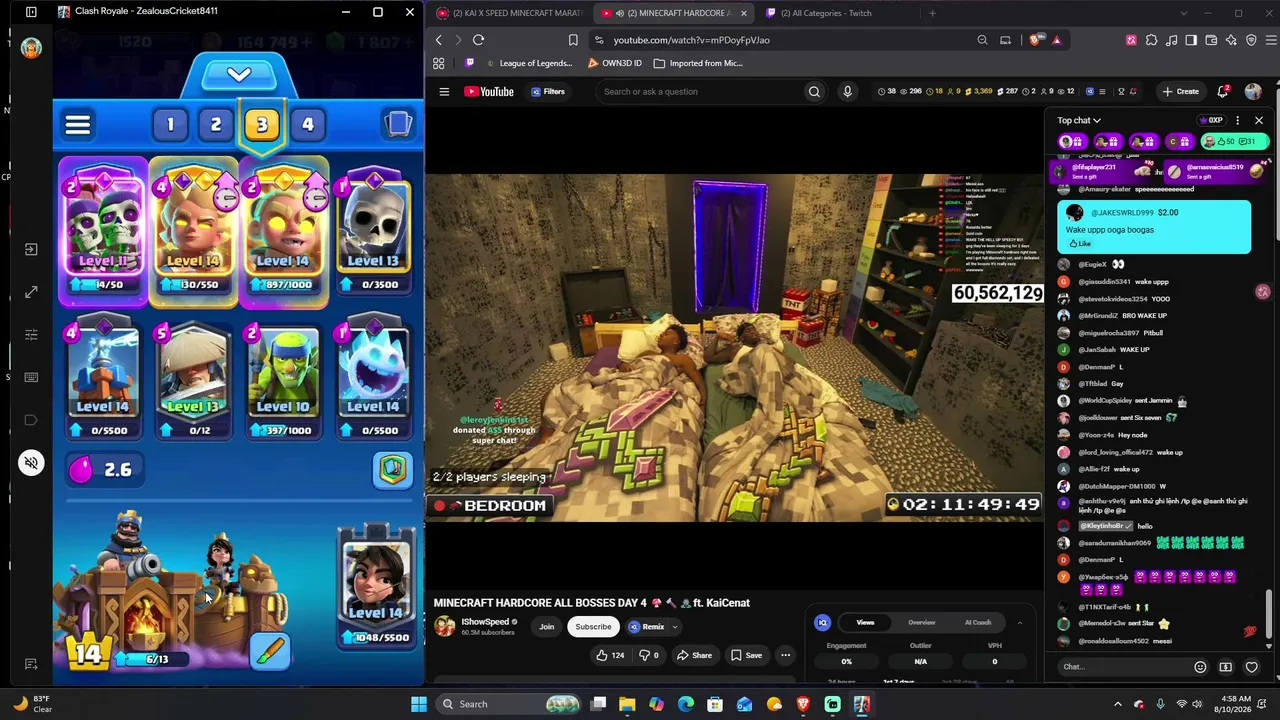Open the Clash Royale hamburger menu

tap(78, 125)
